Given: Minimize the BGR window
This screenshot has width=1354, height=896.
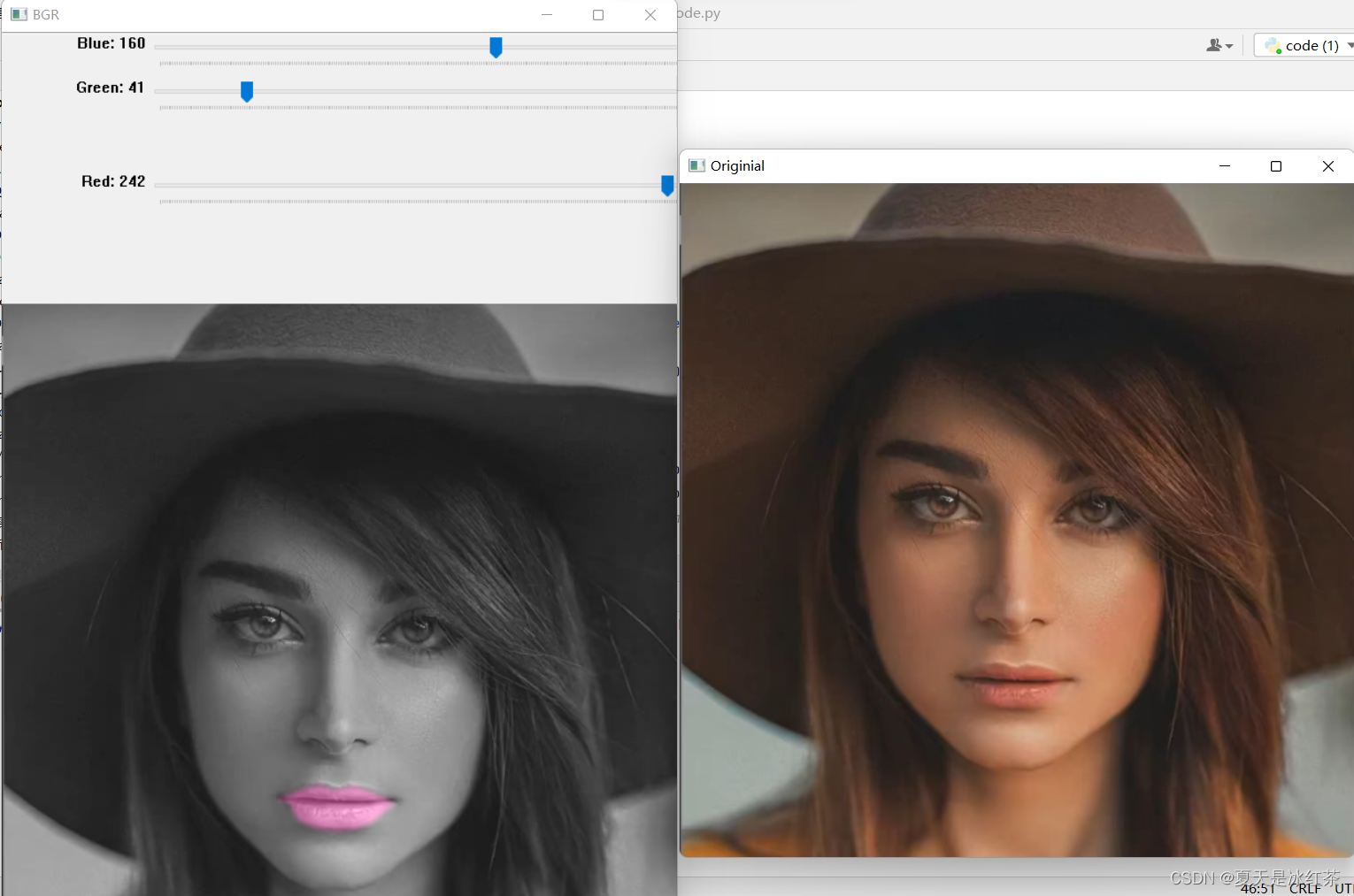Looking at the screenshot, I should tap(547, 15).
